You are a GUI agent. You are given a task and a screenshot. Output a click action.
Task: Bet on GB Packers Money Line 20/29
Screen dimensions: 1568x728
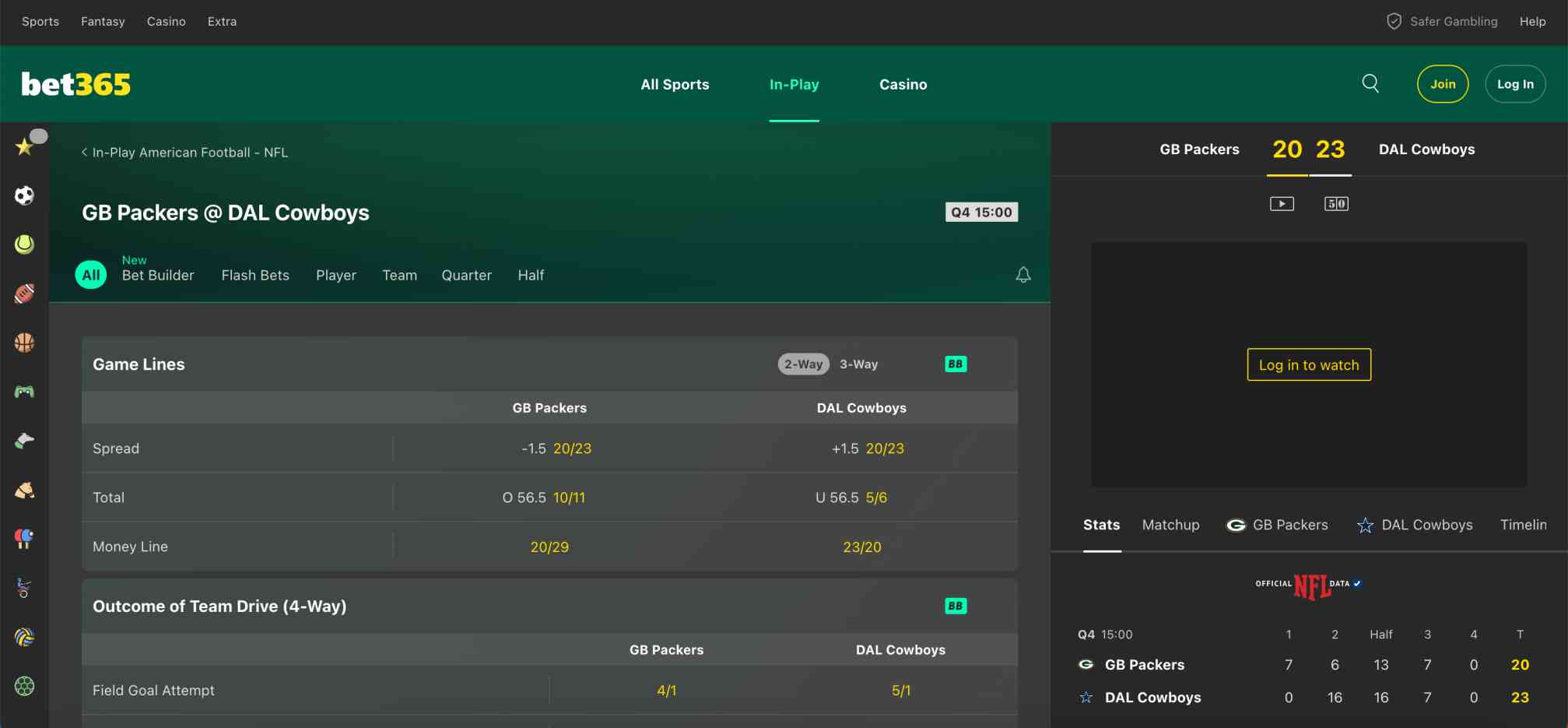[549, 546]
